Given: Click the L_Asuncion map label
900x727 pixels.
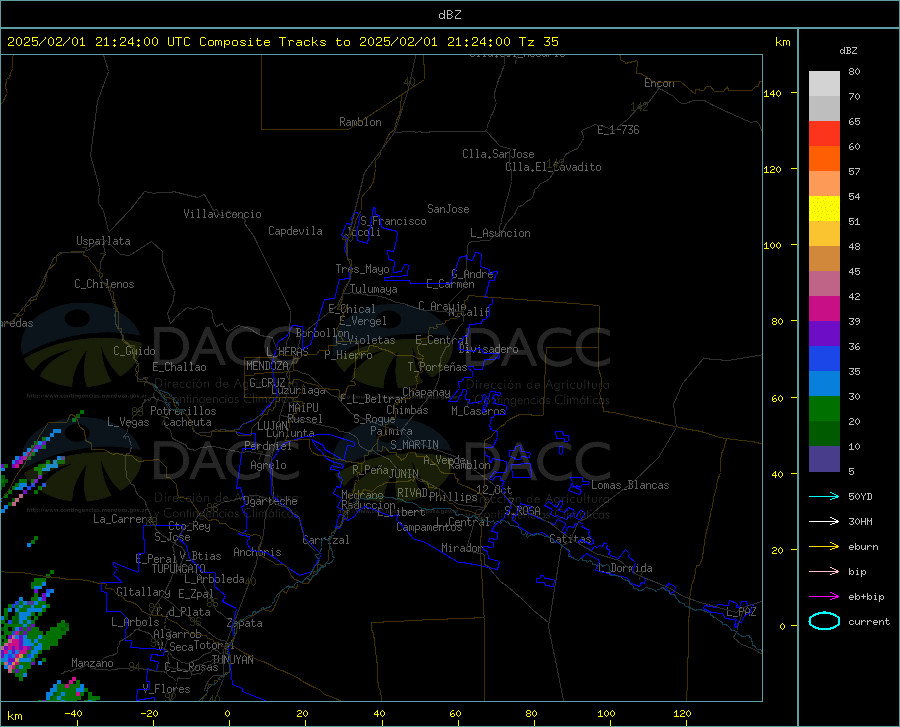Looking at the screenshot, I should pos(500,233).
